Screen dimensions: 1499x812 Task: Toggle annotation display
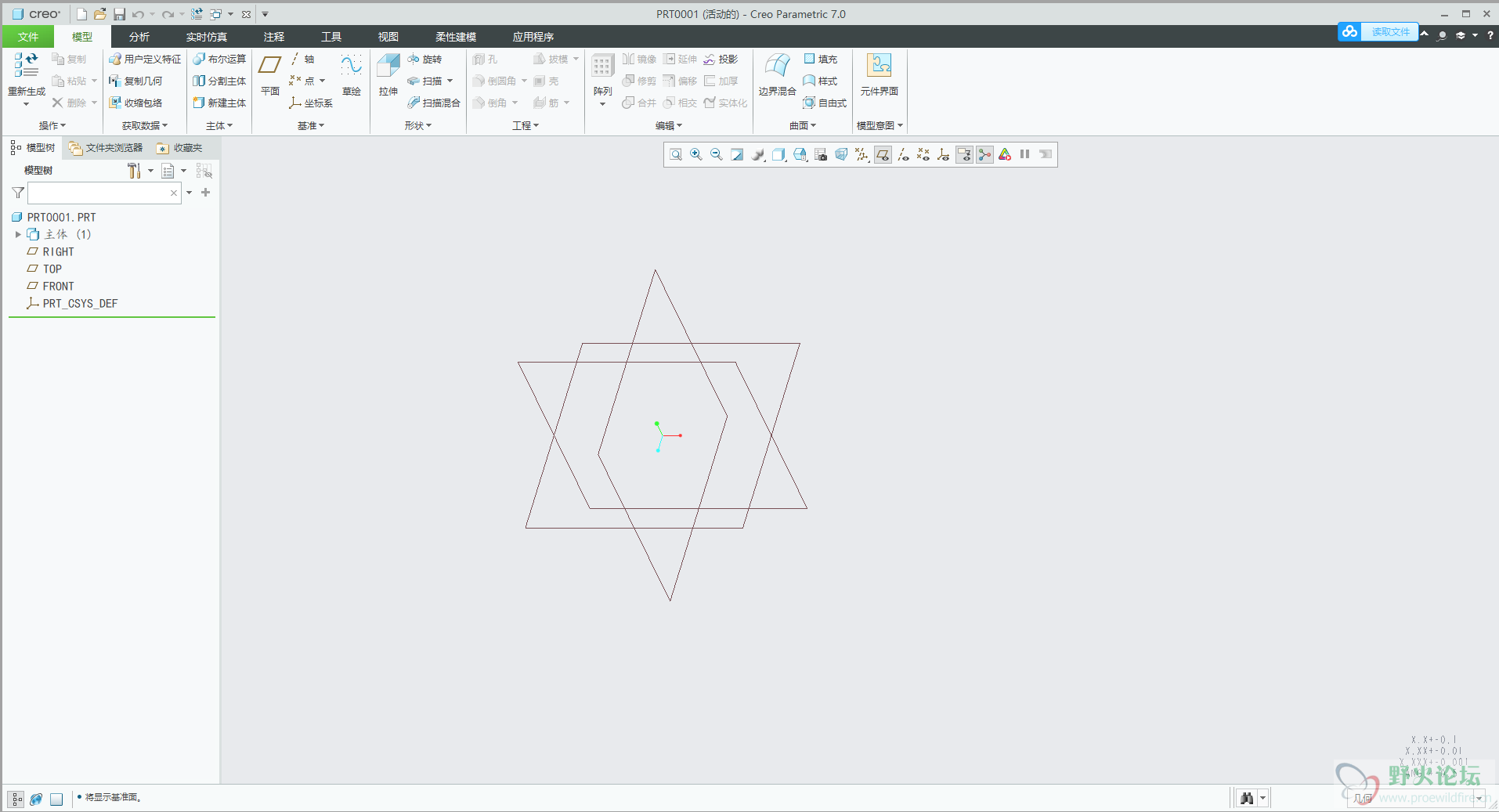click(964, 155)
